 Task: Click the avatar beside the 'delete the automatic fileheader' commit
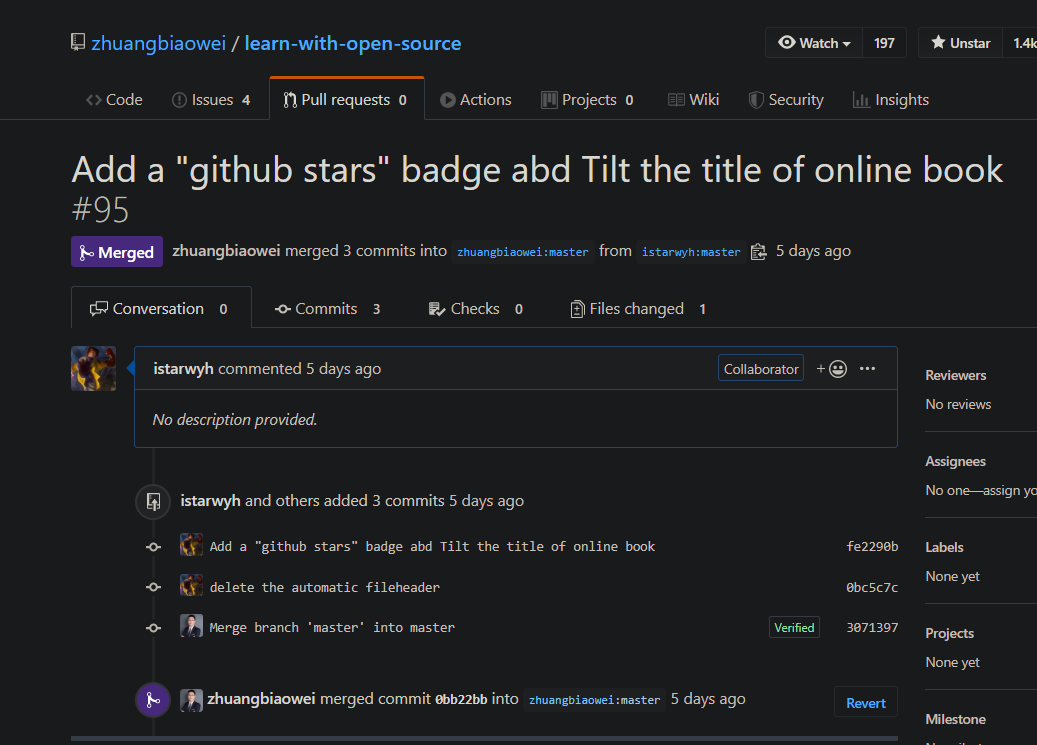coord(191,587)
